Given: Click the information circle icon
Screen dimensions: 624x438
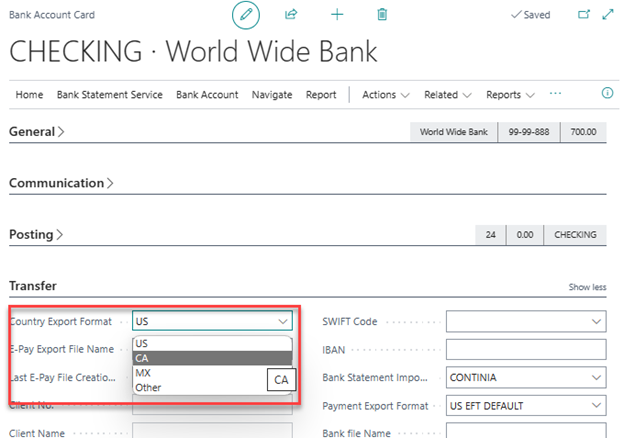Looking at the screenshot, I should 606,94.
